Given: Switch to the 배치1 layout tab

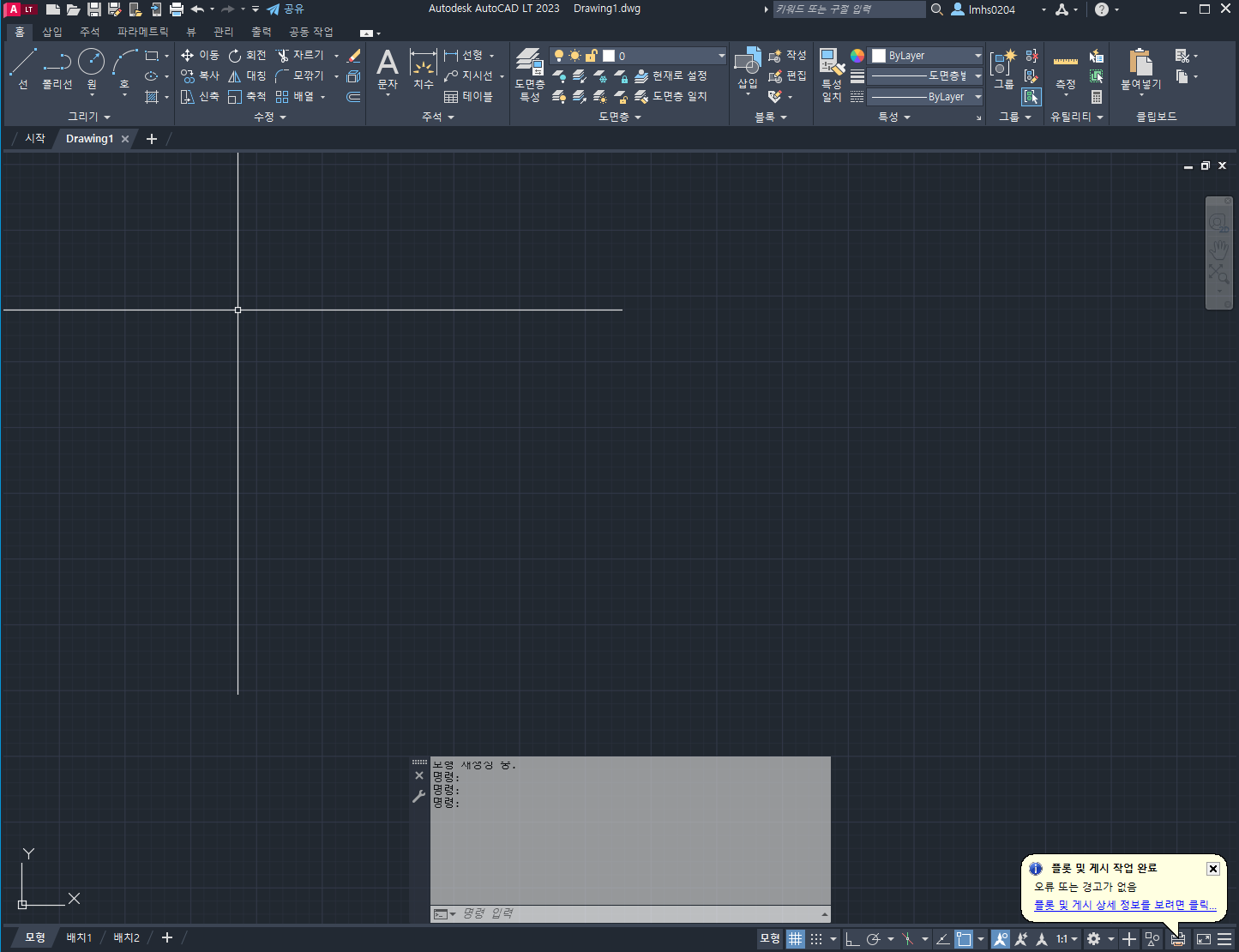Looking at the screenshot, I should (x=79, y=937).
